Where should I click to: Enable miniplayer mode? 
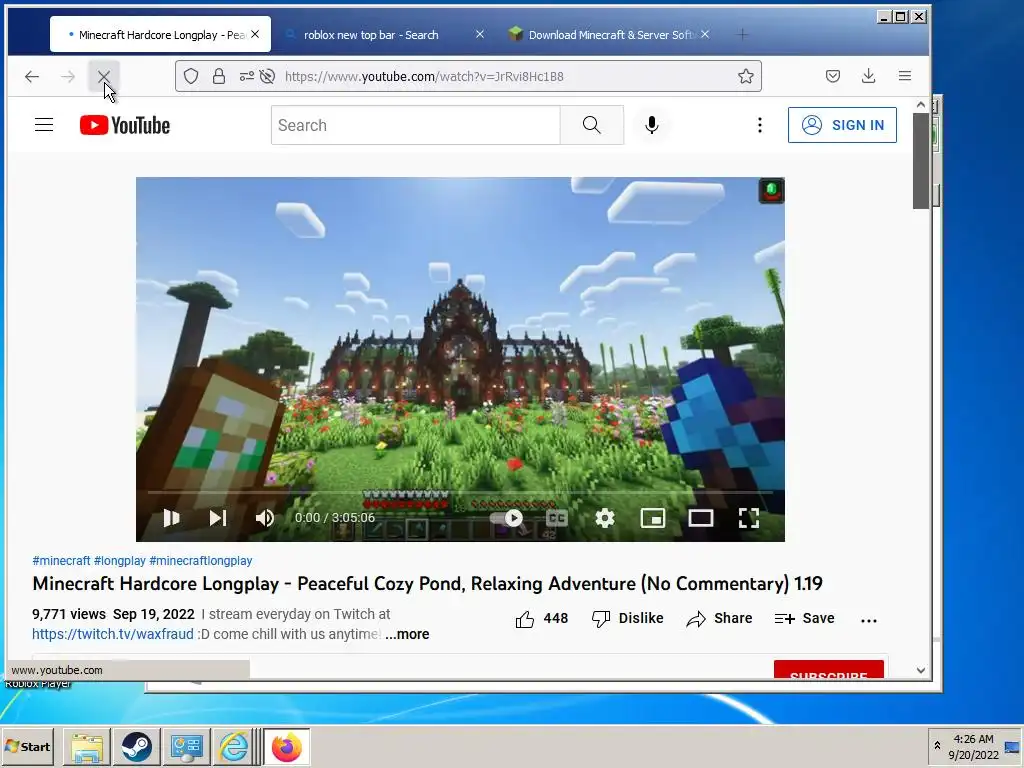click(652, 518)
